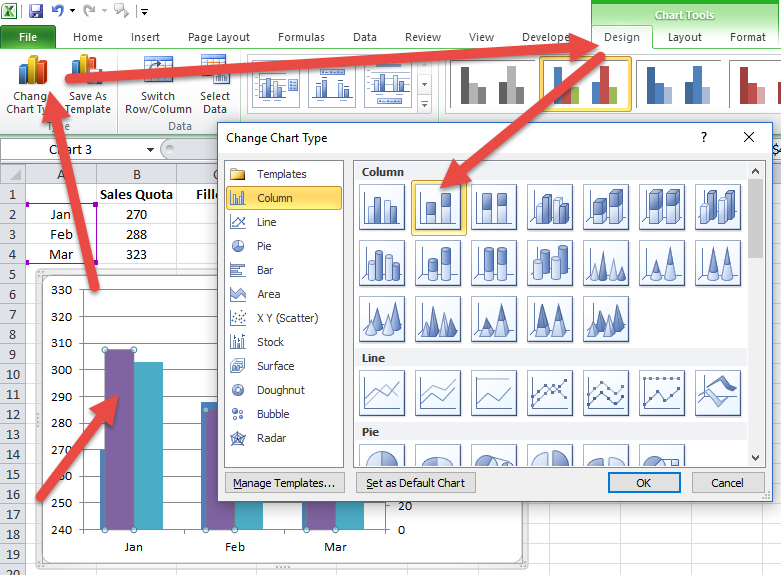
Task: Select Templates category in chart type list
Action: pyautogui.click(x=284, y=174)
